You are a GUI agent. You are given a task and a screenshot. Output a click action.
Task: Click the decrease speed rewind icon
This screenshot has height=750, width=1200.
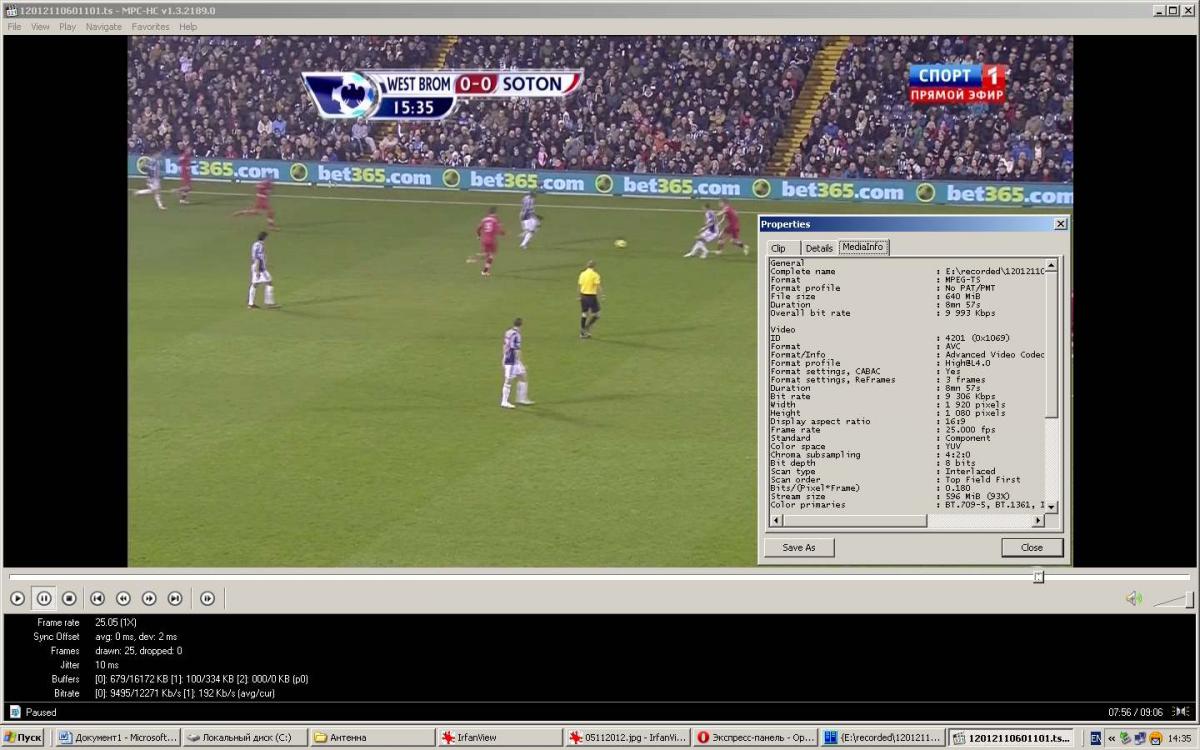[123, 598]
